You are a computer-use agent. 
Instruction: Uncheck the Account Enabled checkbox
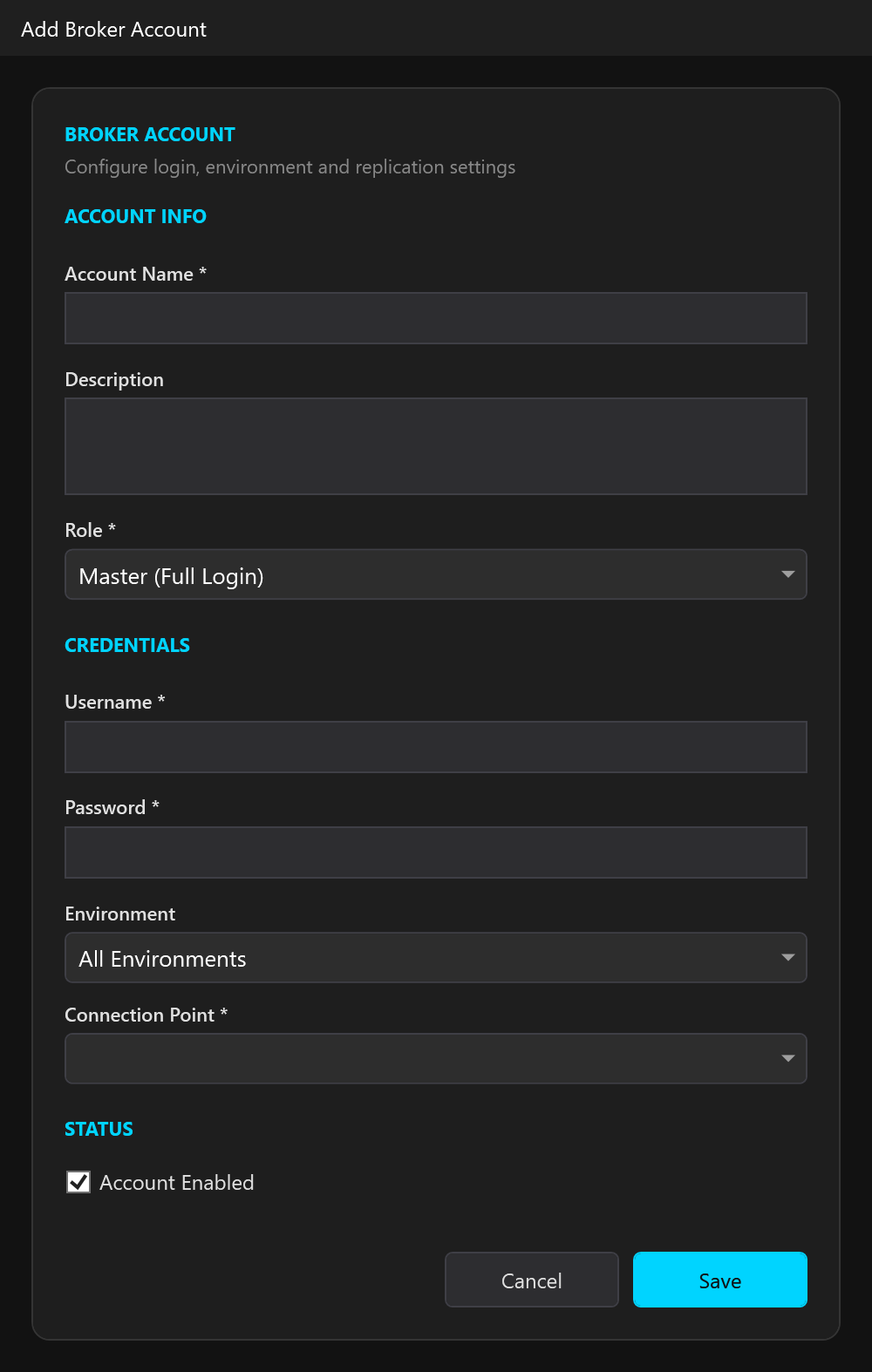pos(78,1182)
